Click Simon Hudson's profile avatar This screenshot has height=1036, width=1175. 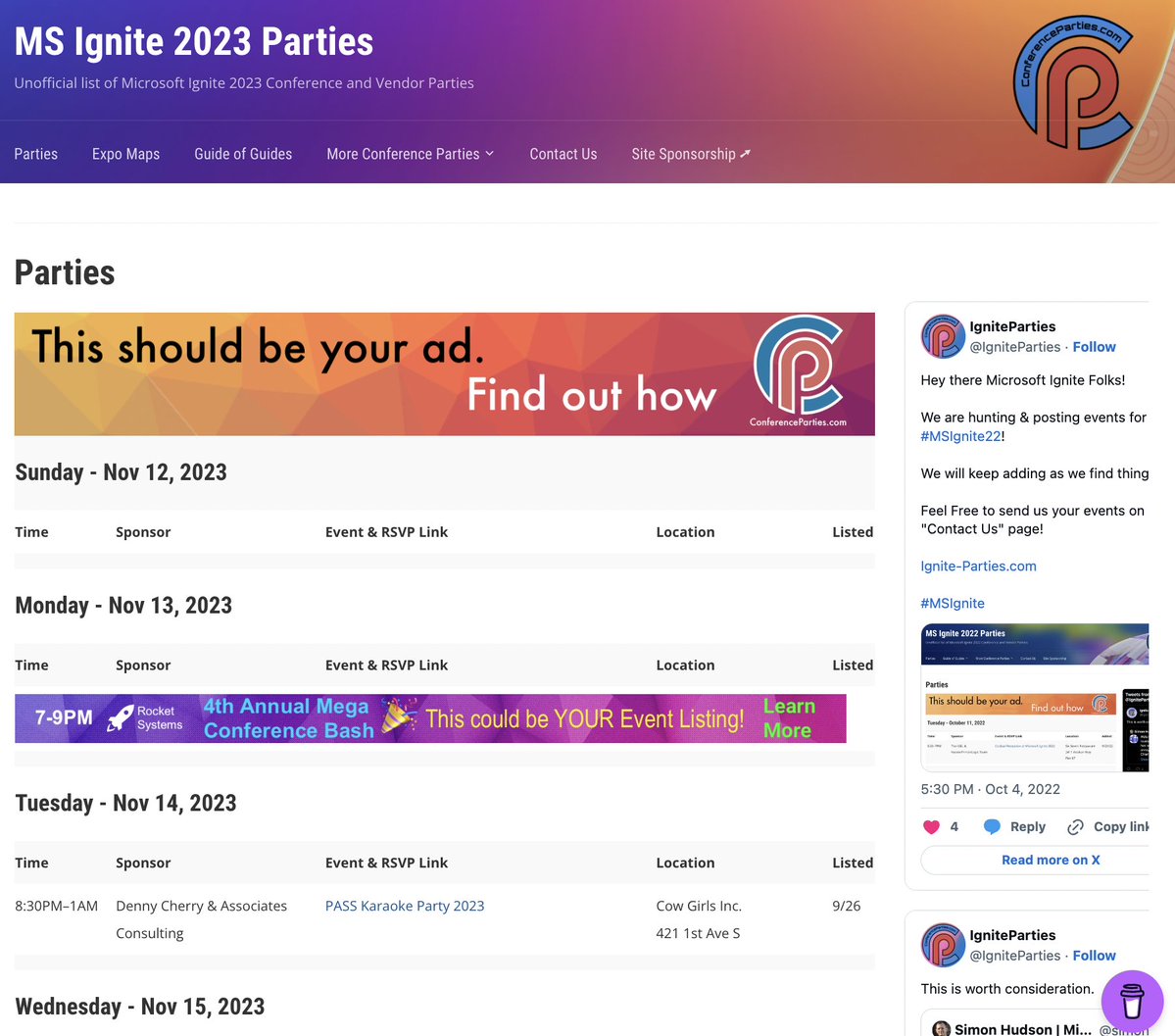[941, 1029]
